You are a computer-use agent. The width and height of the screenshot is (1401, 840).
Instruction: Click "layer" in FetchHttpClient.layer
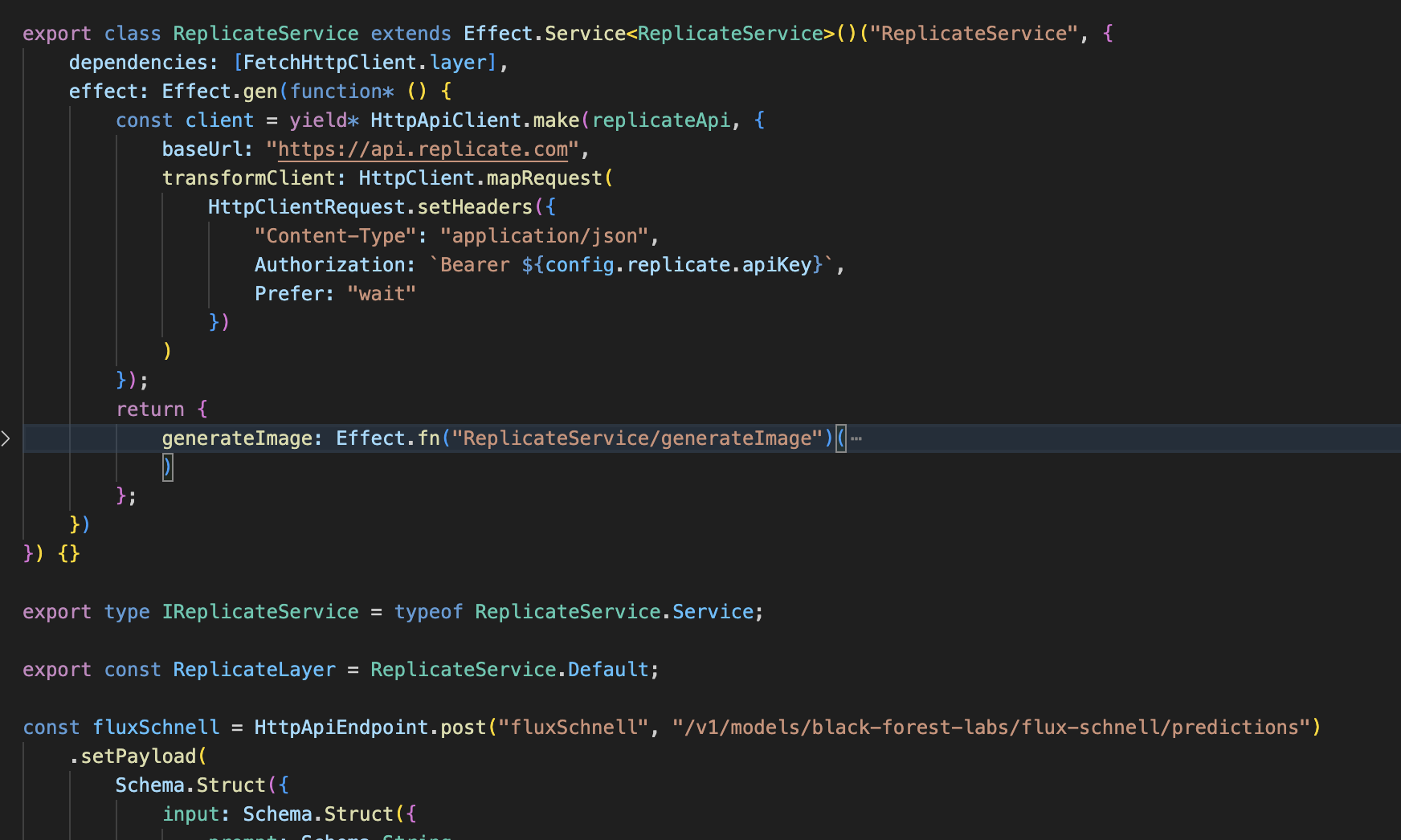pyautogui.click(x=458, y=63)
